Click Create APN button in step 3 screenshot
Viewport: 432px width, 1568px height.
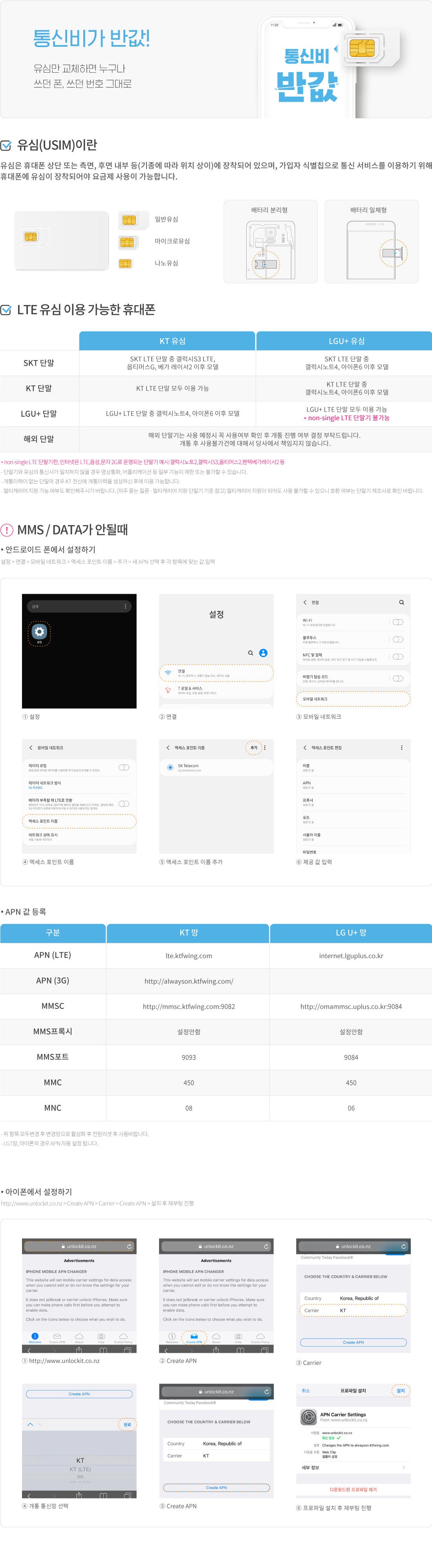coord(353,1342)
